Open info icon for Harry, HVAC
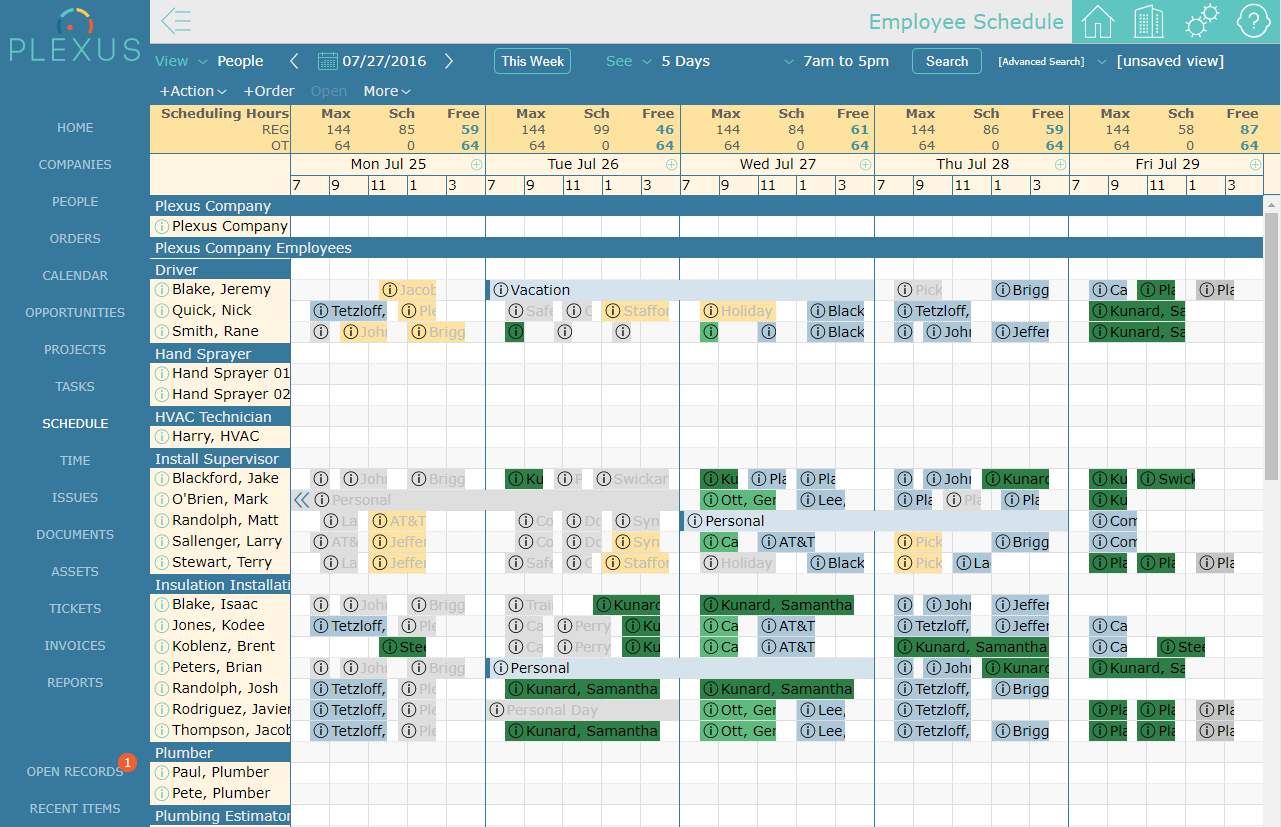The width and height of the screenshot is (1281, 827). click(x=162, y=436)
